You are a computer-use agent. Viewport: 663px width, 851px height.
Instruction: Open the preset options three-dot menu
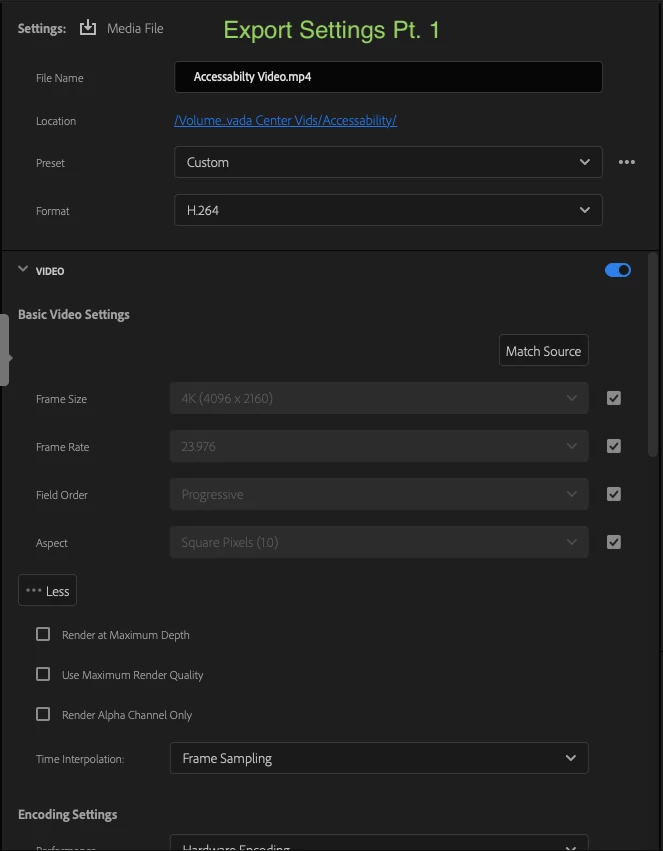click(x=627, y=162)
